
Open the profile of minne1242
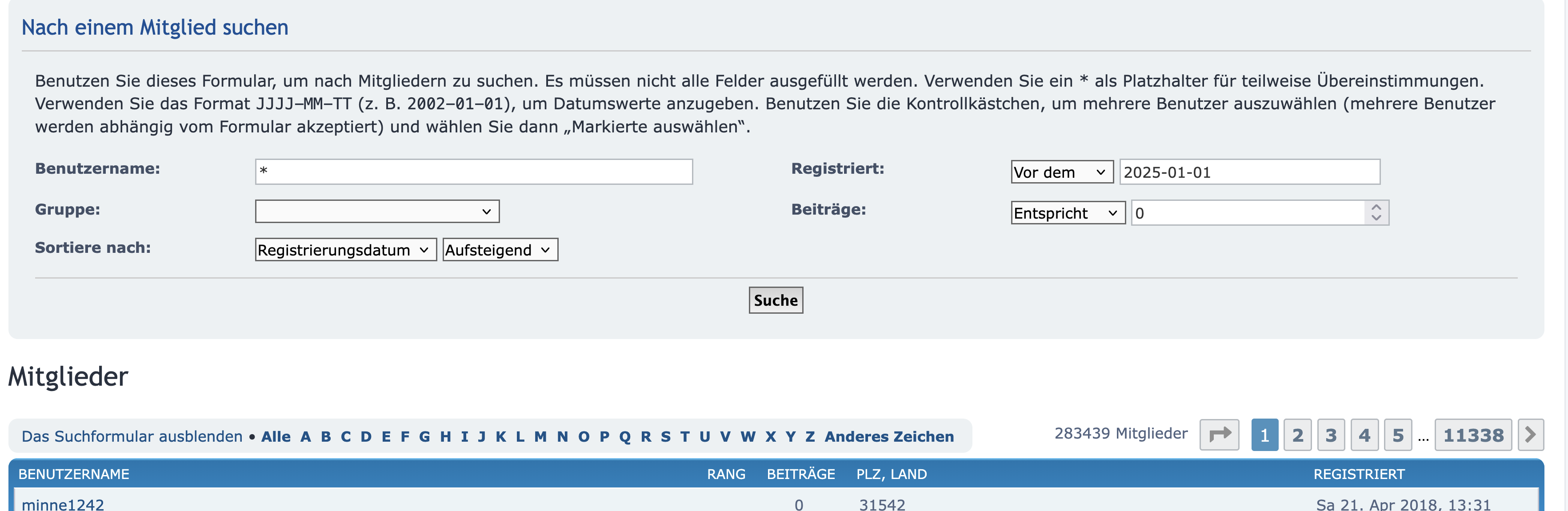click(x=63, y=504)
